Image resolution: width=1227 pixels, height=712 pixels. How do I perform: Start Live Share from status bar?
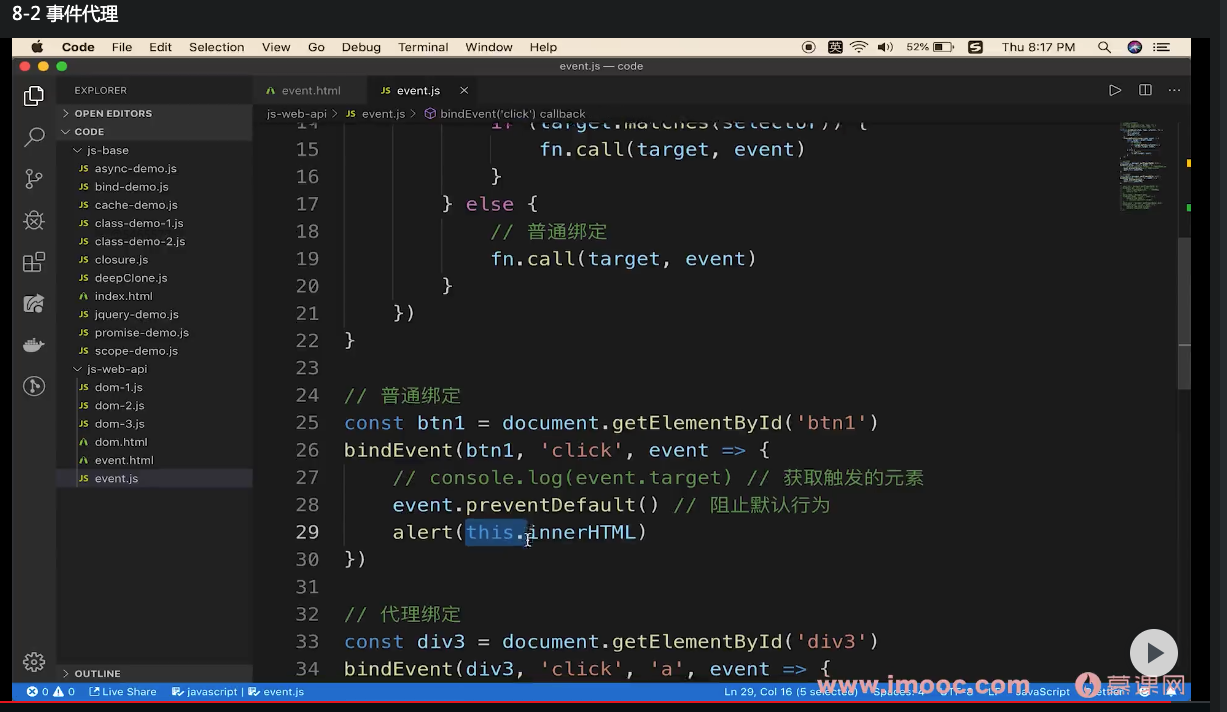(x=123, y=691)
